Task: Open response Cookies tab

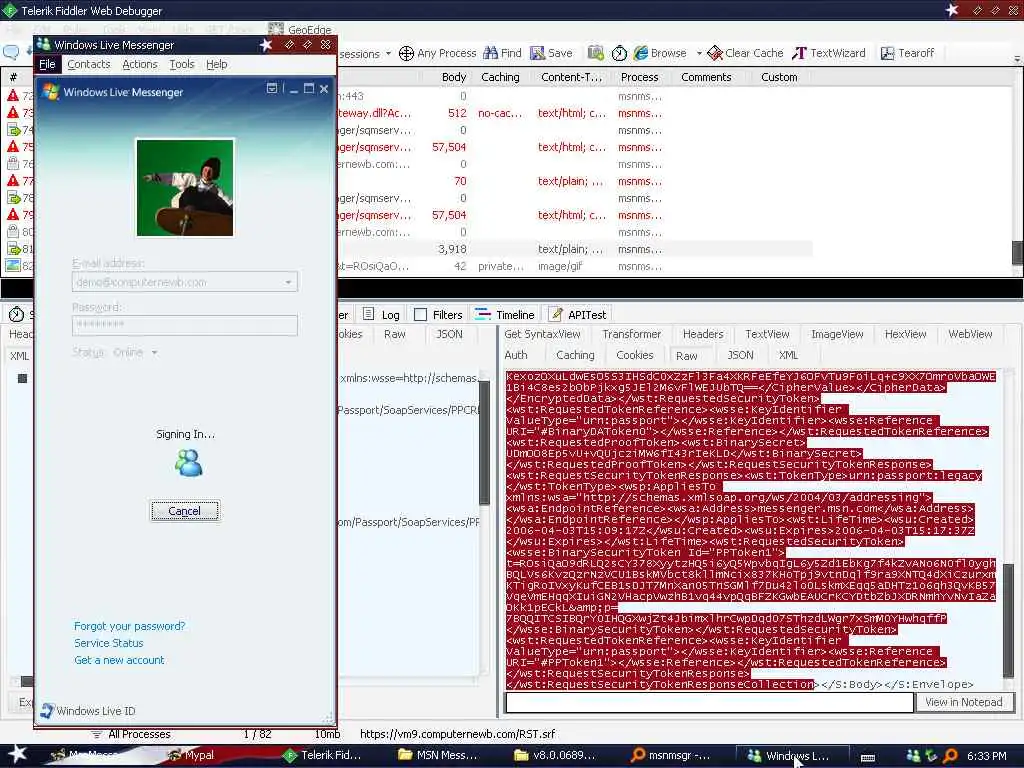Action: tap(634, 355)
